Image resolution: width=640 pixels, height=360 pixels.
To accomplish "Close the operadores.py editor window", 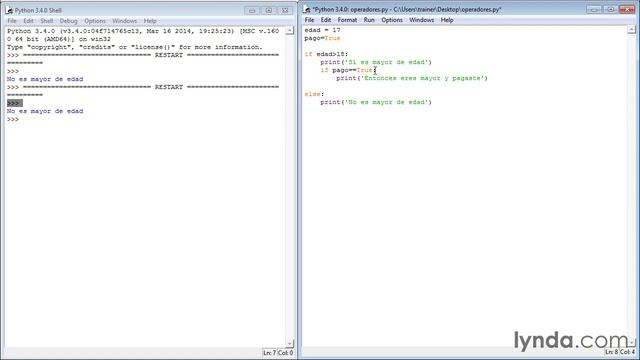I will pyautogui.click(x=627, y=9).
